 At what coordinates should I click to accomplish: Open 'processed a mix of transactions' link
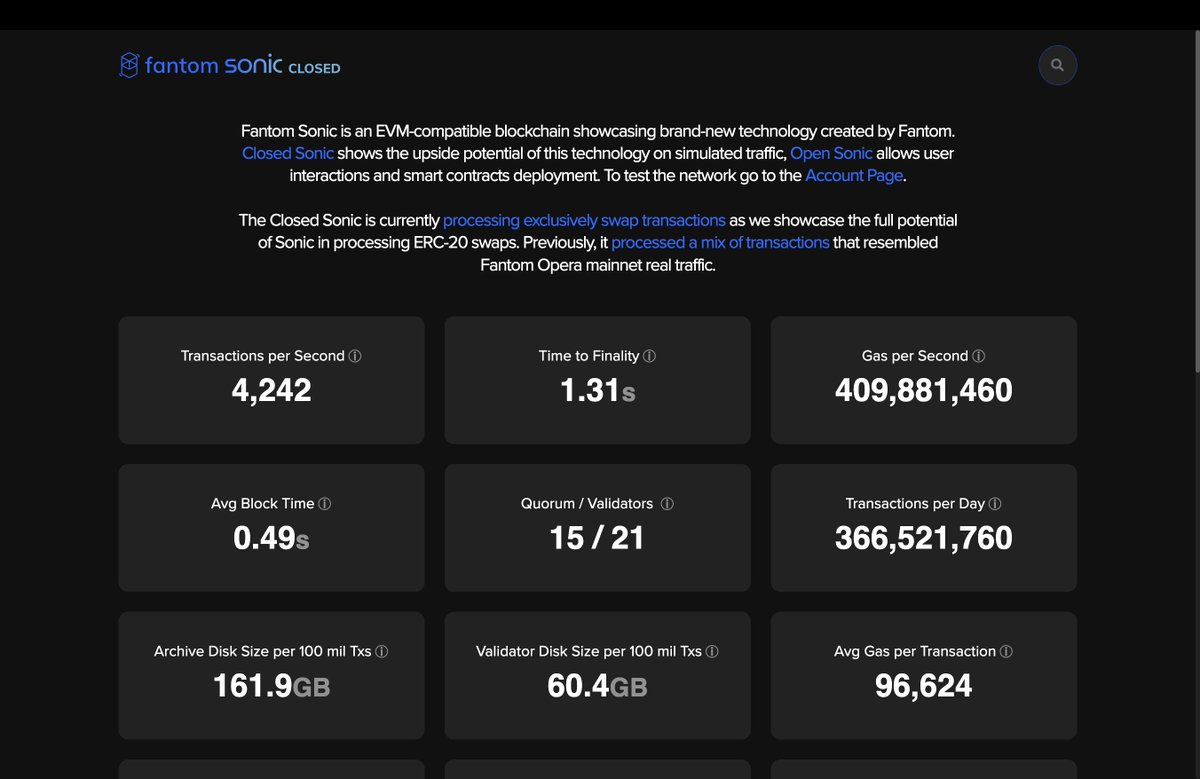[720, 242]
